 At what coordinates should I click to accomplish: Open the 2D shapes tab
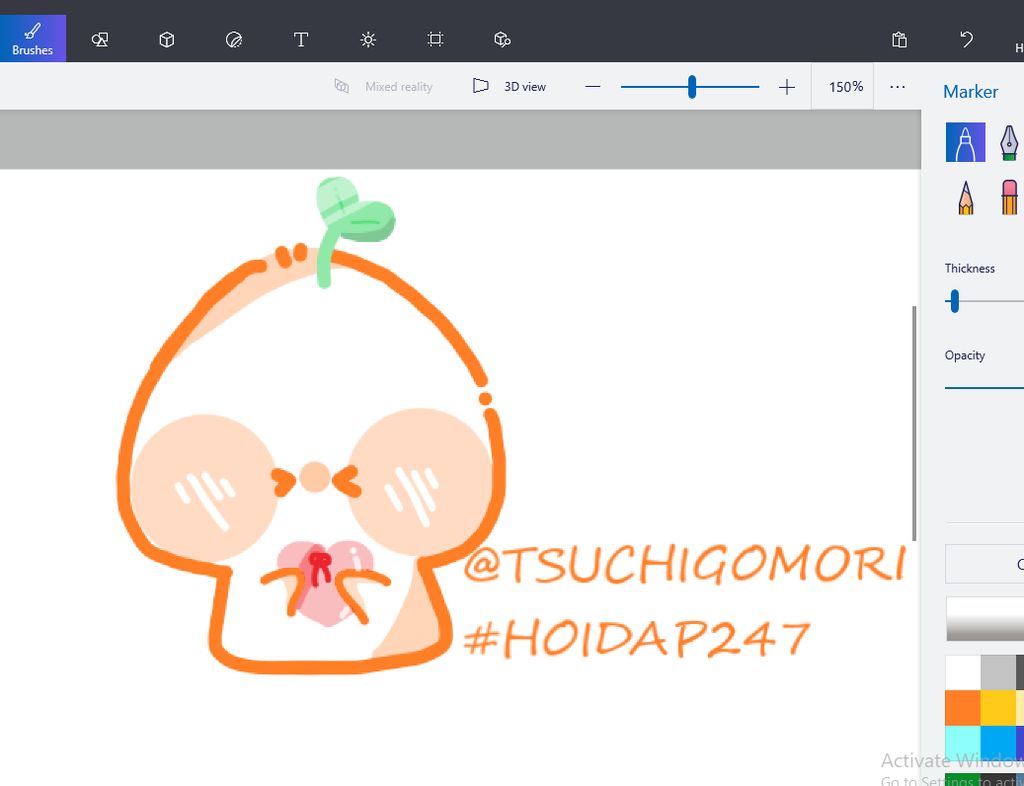click(99, 39)
